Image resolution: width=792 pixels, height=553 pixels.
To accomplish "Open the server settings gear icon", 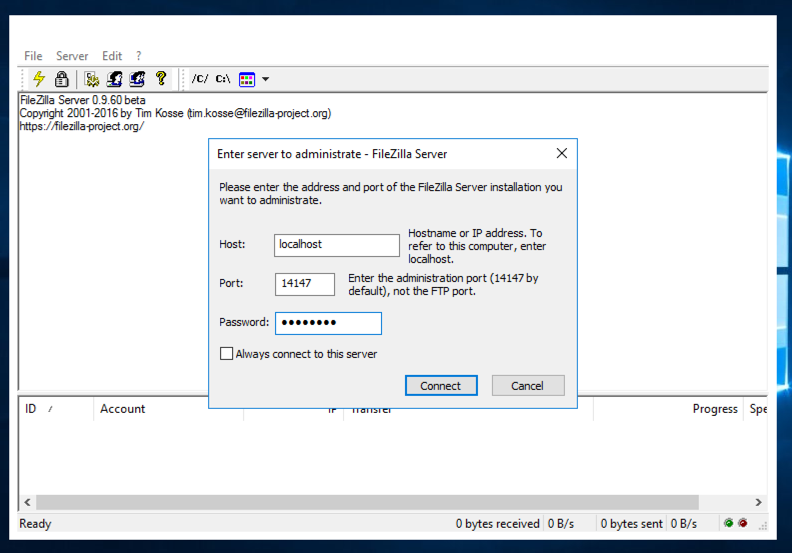I will pos(92,79).
